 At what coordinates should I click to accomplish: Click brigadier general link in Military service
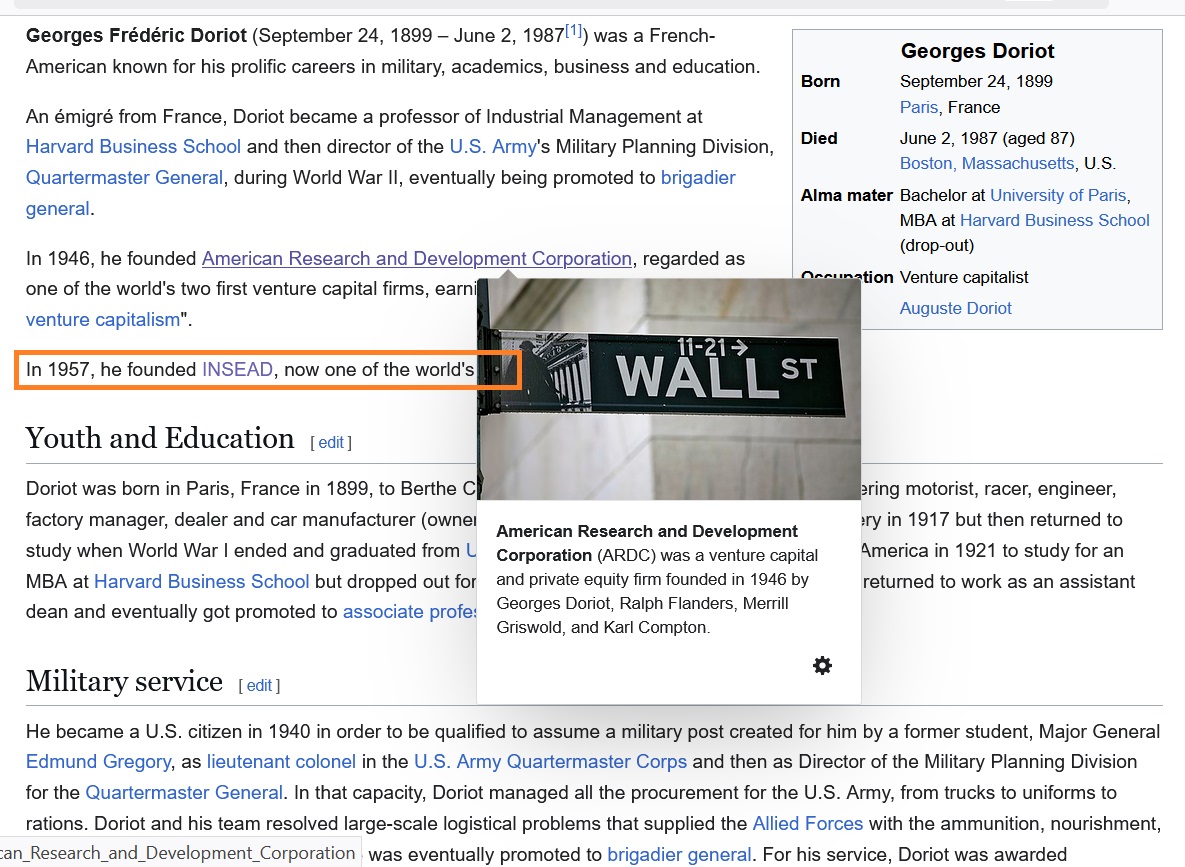point(679,855)
